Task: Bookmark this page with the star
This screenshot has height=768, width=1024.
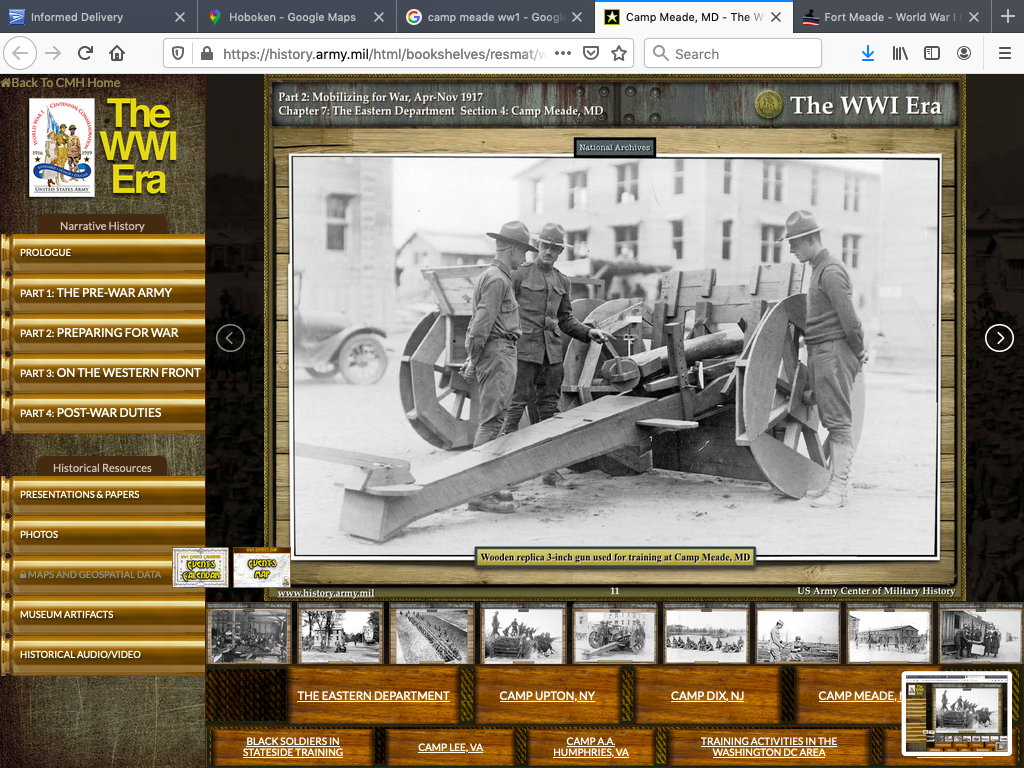Action: coord(619,53)
